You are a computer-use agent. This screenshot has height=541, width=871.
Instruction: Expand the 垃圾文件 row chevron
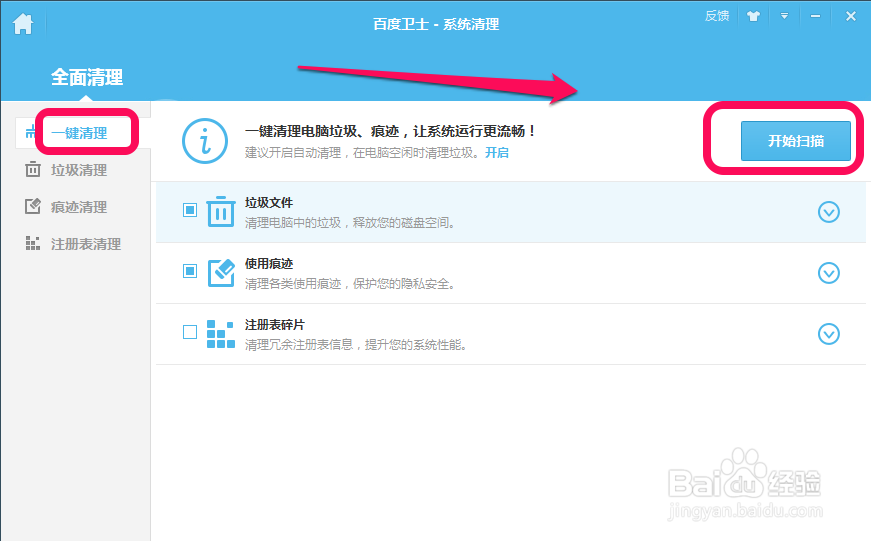coord(829,212)
